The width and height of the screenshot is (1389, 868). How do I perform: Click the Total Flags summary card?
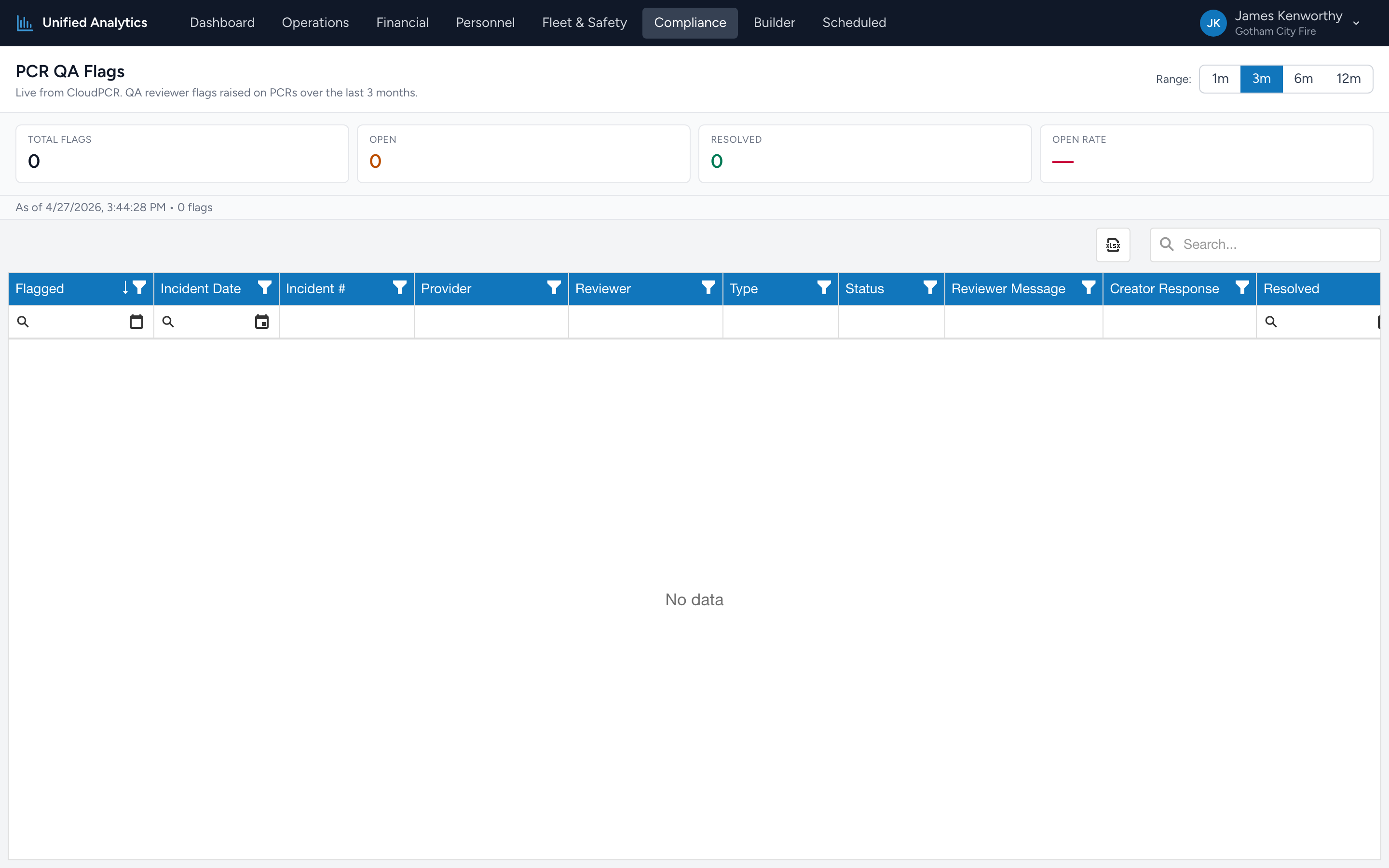pos(182,154)
